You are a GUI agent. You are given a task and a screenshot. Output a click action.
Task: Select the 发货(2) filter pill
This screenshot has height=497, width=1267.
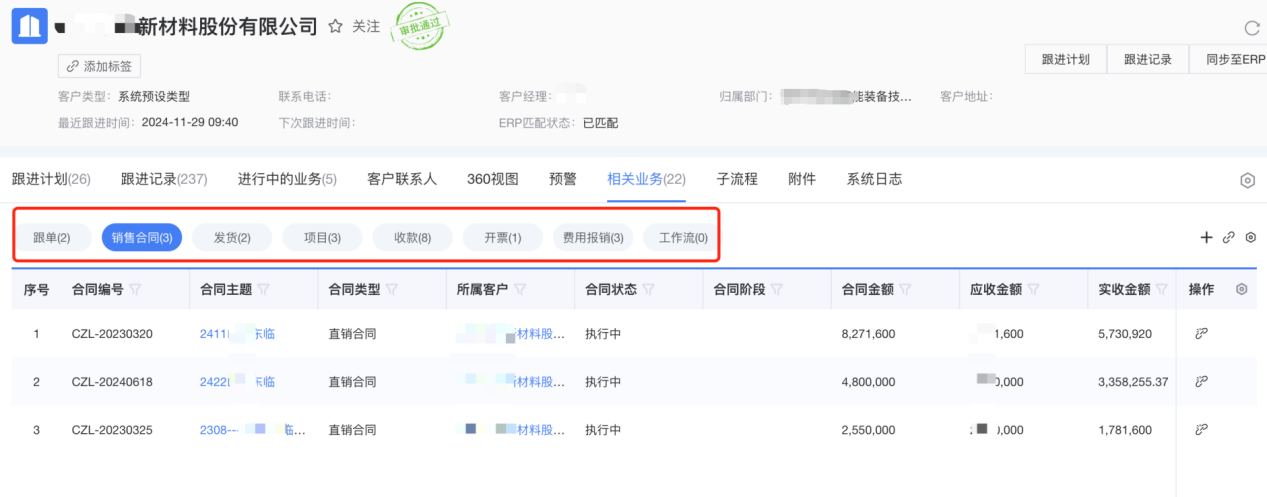(x=232, y=238)
